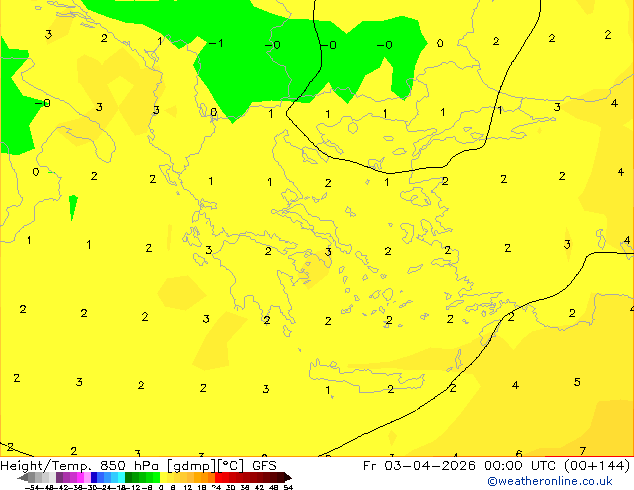Click the '(00+144)' forecast hour text
634x490 pixels.
click(x=597, y=466)
